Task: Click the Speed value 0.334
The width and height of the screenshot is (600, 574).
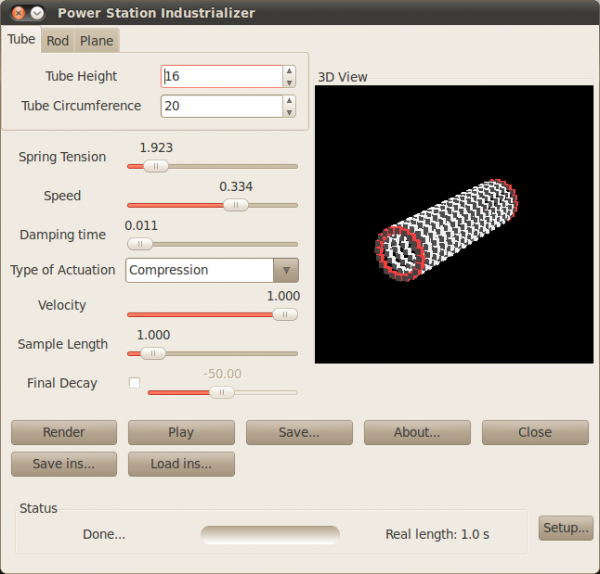Action: click(236, 187)
